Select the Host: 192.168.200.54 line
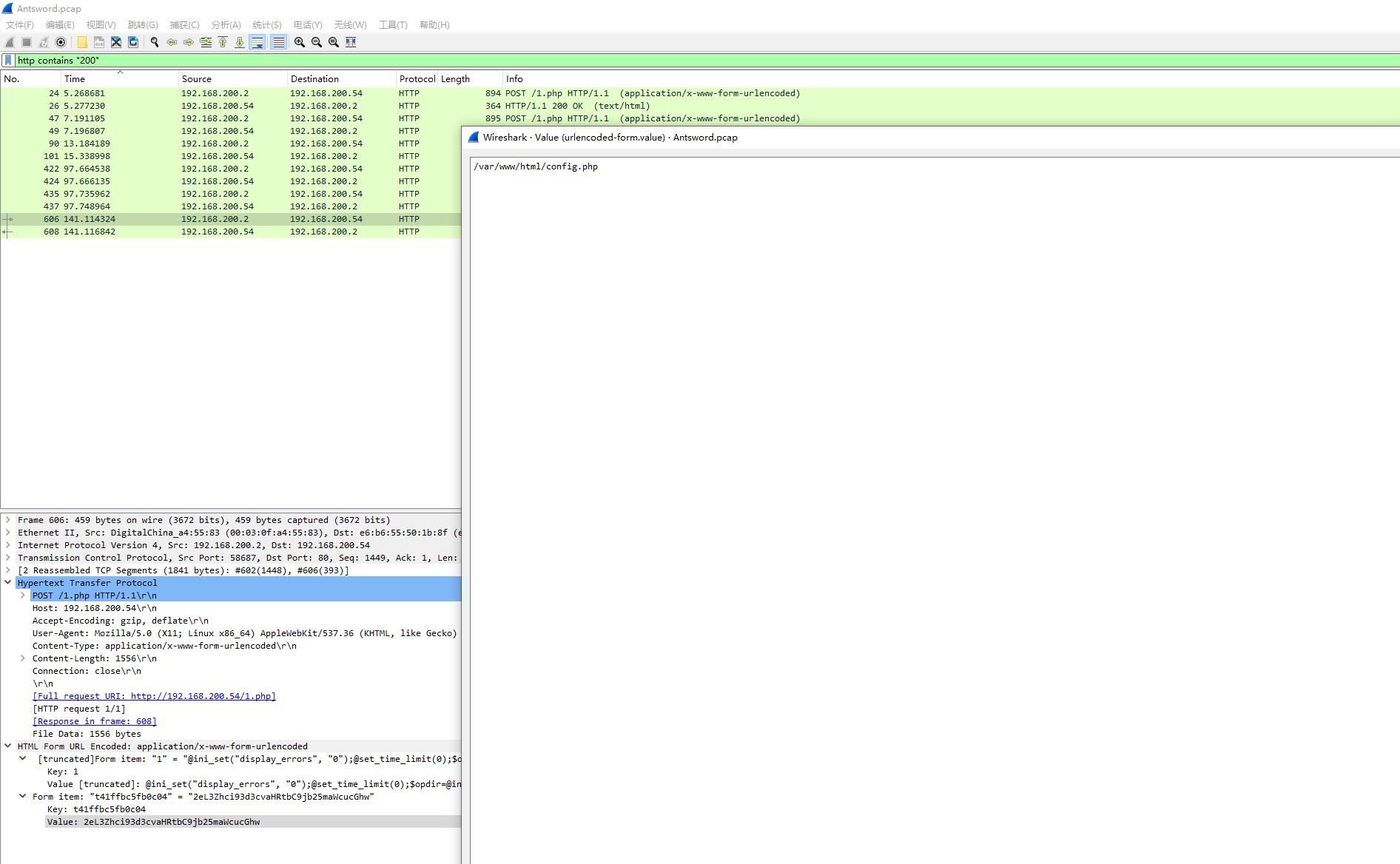 pyautogui.click(x=95, y=608)
